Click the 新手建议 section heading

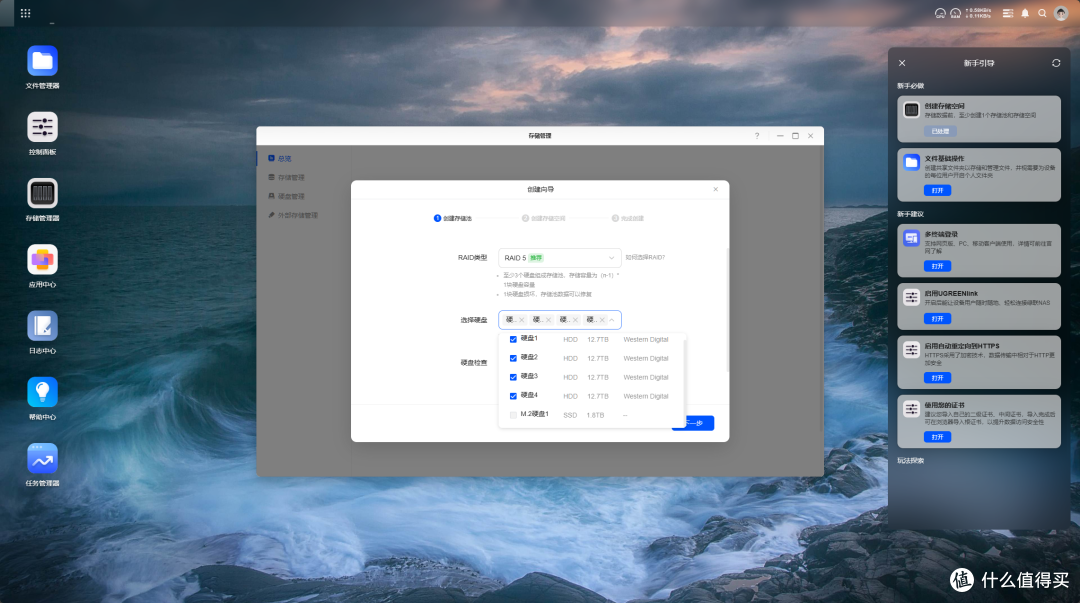[911, 214]
